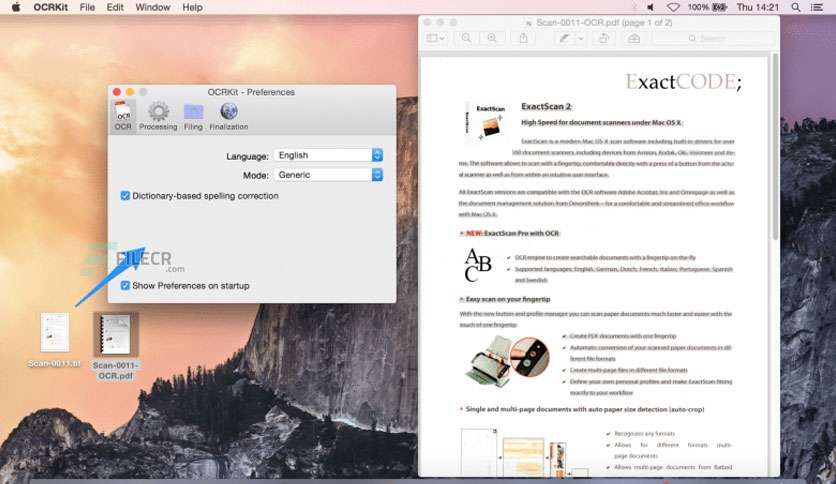836x484 pixels.
Task: Switch to the Finalization preferences tab
Action: pos(229,116)
